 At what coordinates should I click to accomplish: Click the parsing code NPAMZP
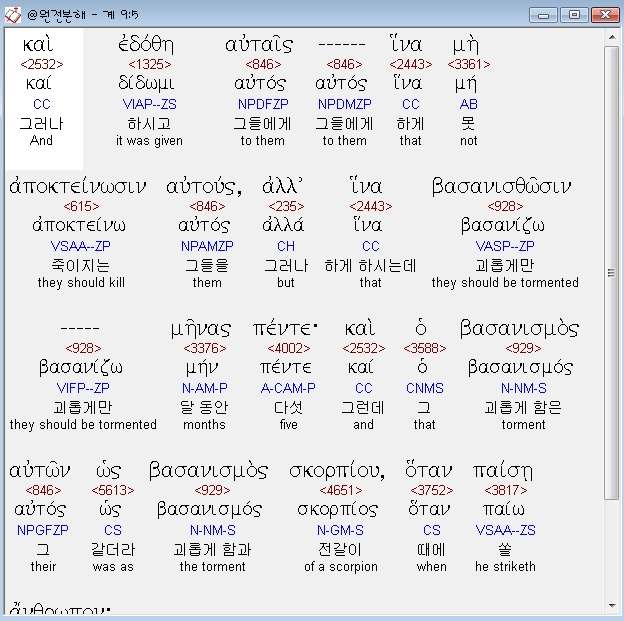(x=207, y=246)
